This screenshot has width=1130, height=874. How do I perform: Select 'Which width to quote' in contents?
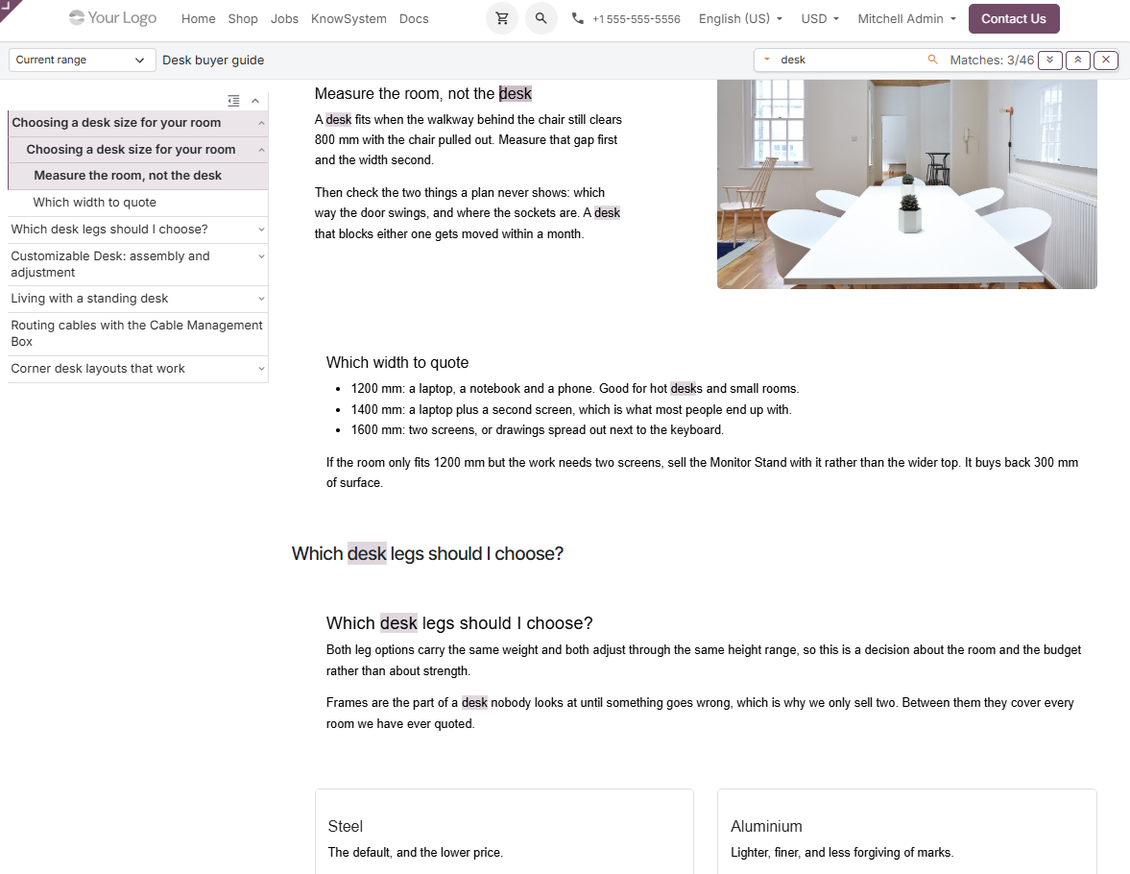(x=94, y=202)
